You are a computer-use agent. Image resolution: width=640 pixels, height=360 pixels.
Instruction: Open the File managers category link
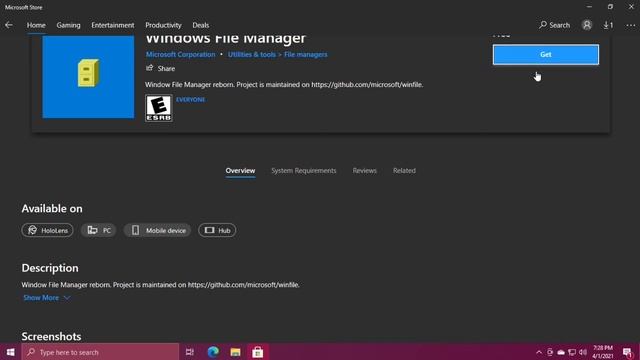click(305, 54)
